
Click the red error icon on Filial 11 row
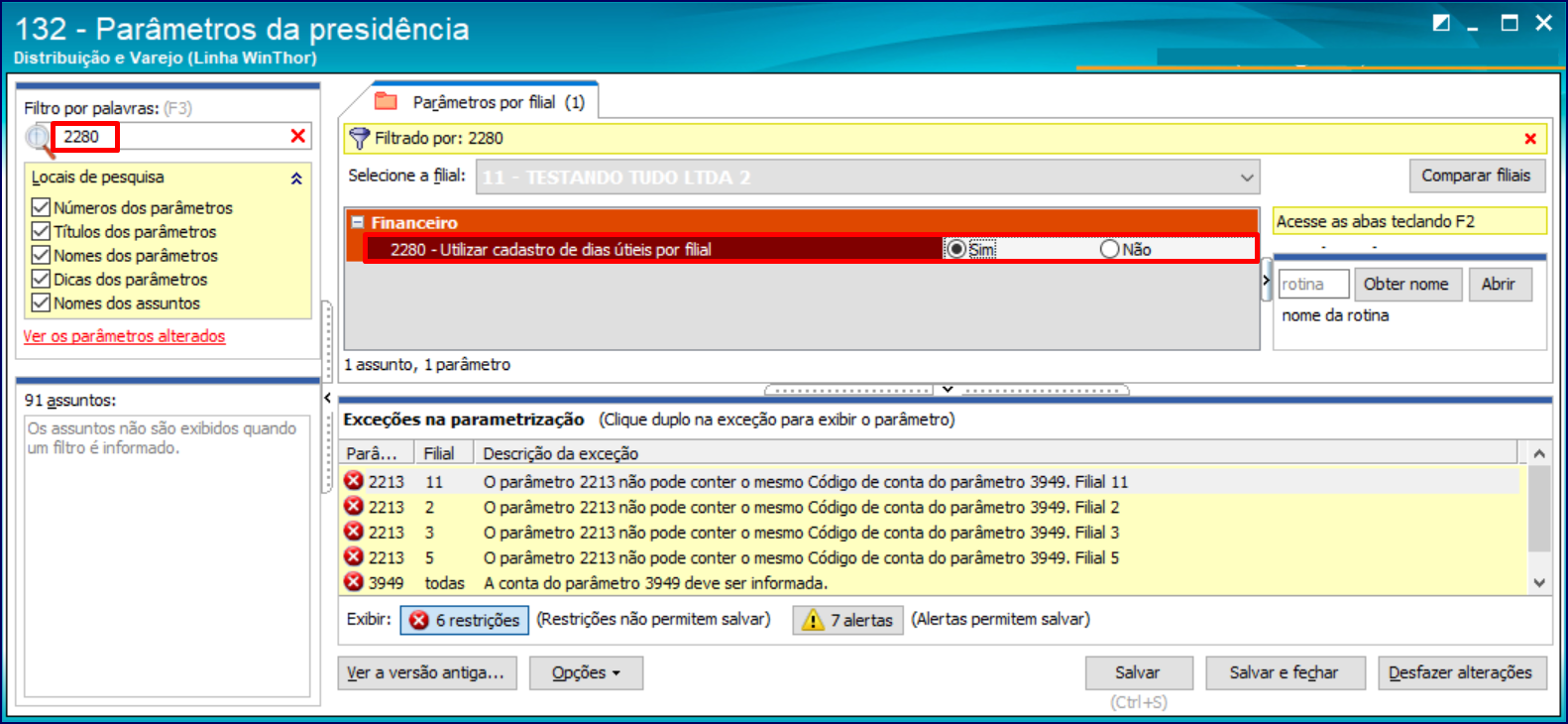pos(354,481)
